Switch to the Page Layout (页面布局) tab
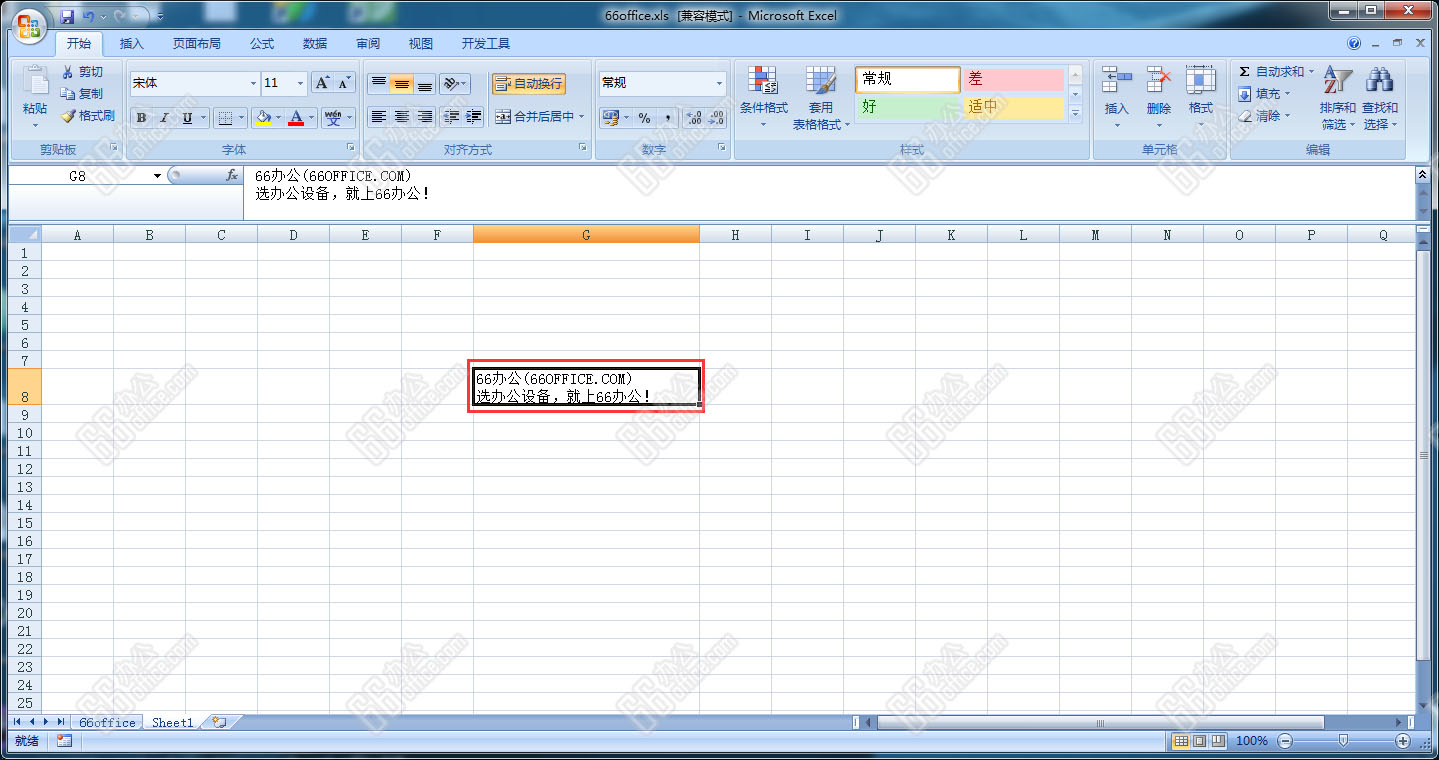1439x760 pixels. (197, 44)
